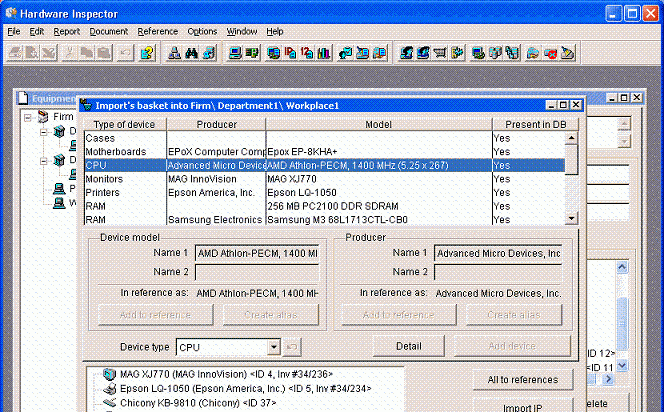Click the Equipment window blue scrollbar up arrow
This screenshot has height=412, width=664.
coord(622,267)
